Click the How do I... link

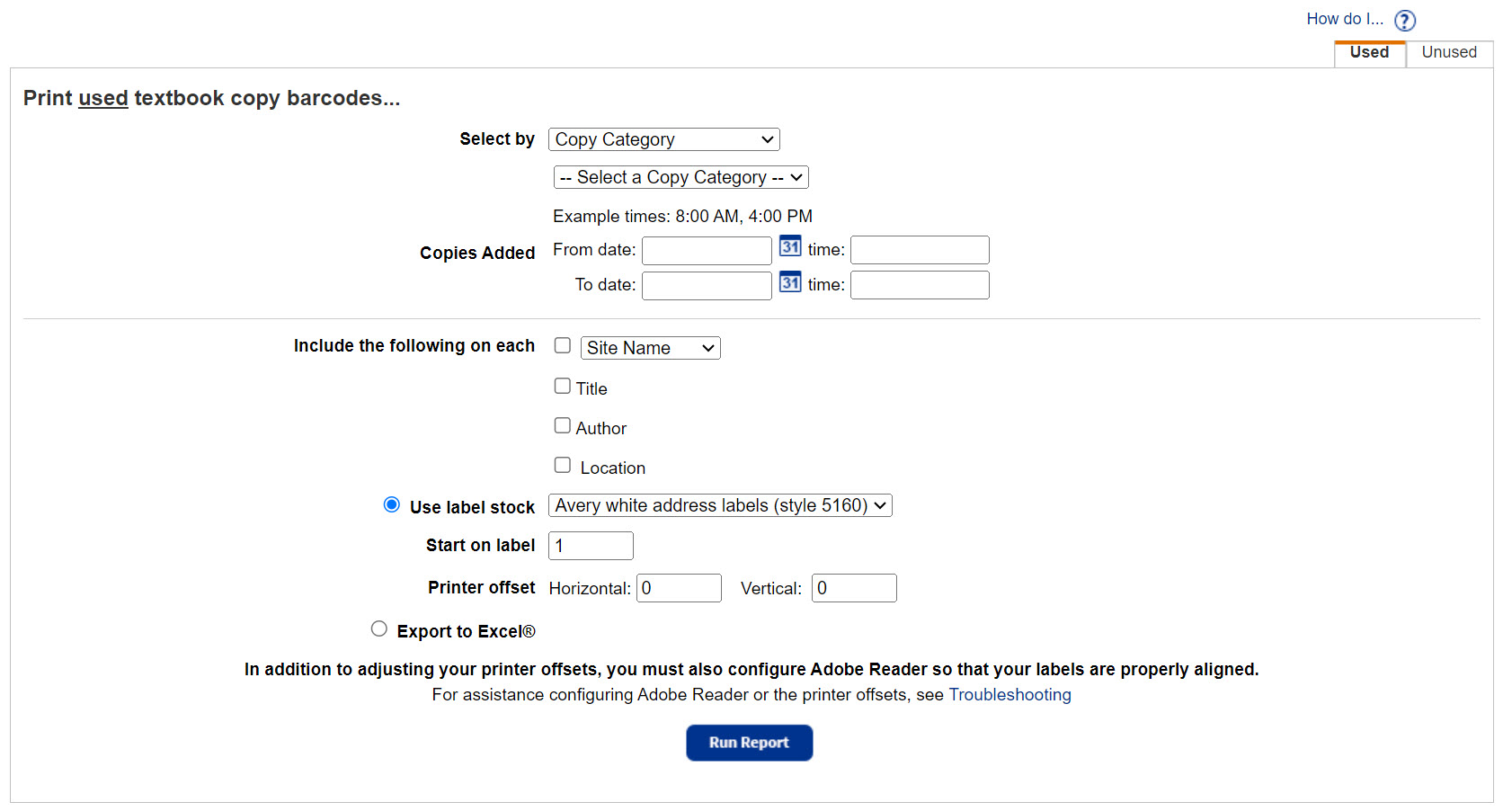pos(1344,19)
